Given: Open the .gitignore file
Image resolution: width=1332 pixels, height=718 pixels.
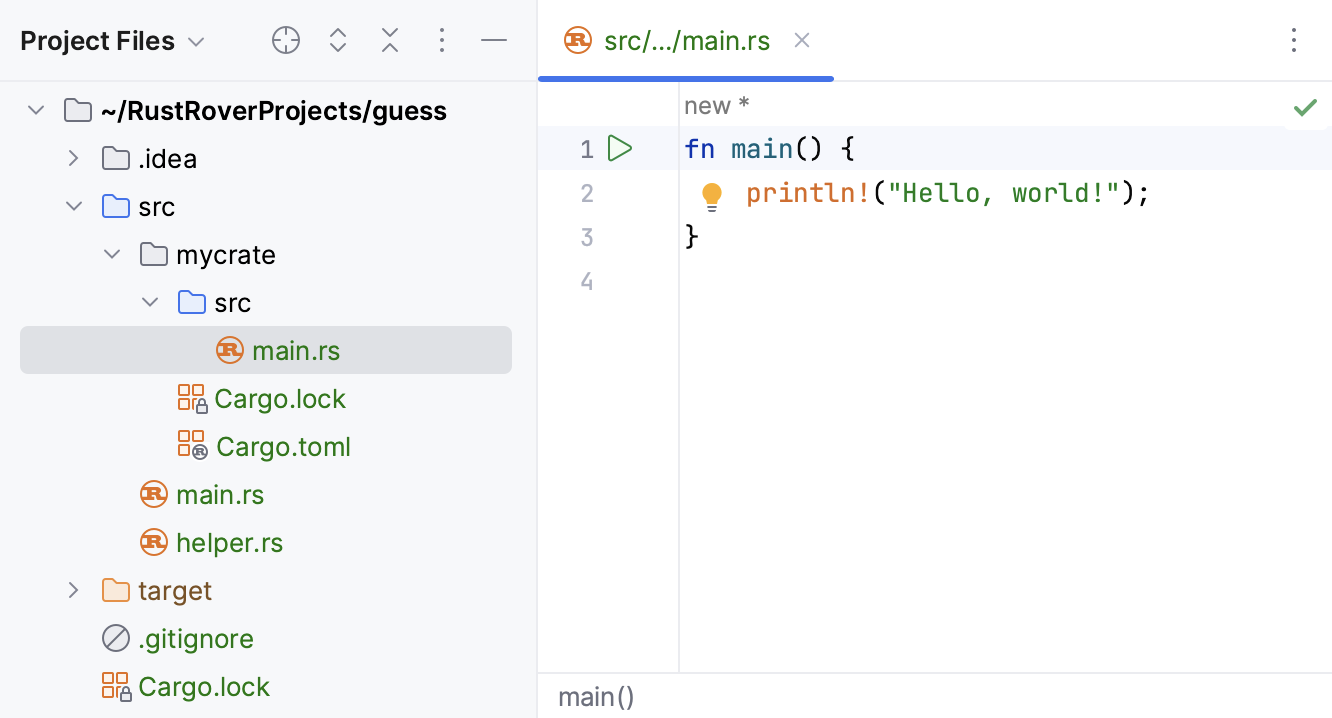Looking at the screenshot, I should tap(195, 639).
